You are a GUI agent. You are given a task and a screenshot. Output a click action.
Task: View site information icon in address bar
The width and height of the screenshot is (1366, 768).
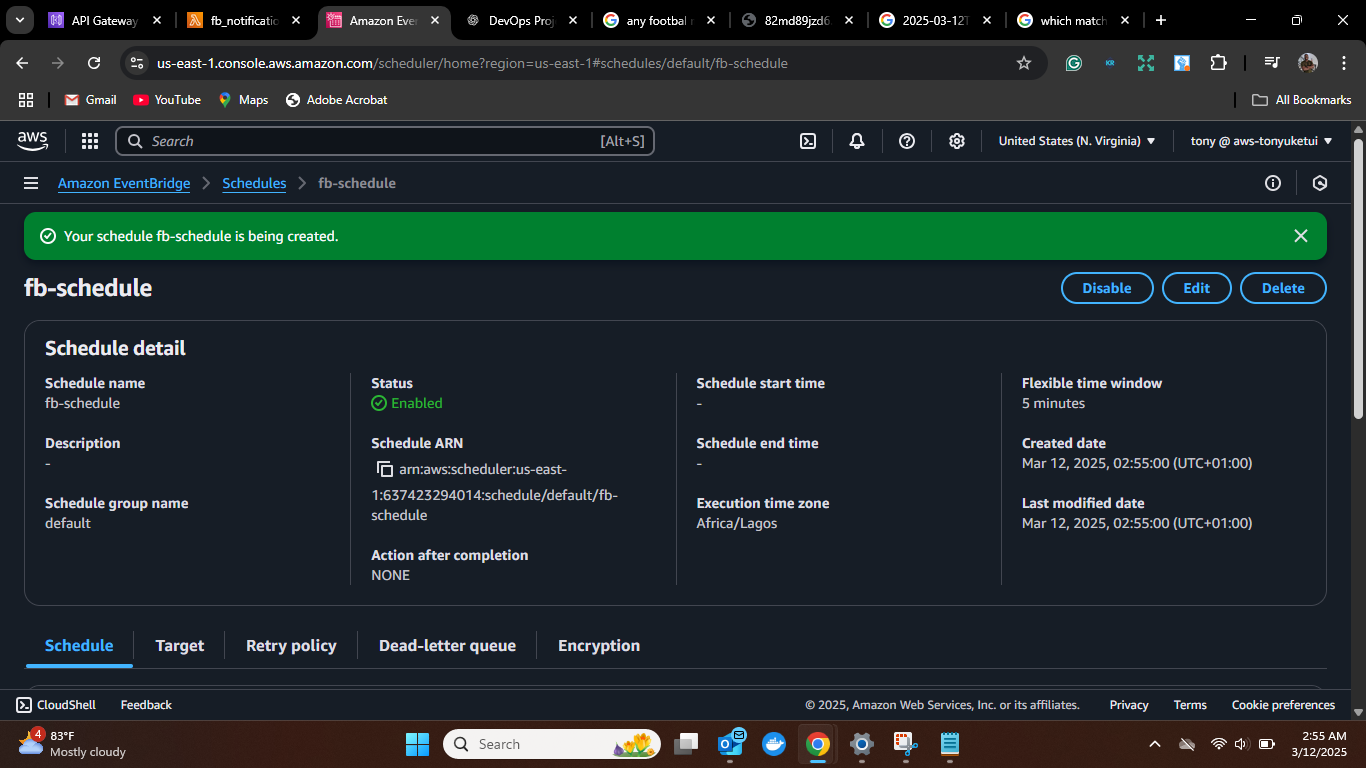138,63
